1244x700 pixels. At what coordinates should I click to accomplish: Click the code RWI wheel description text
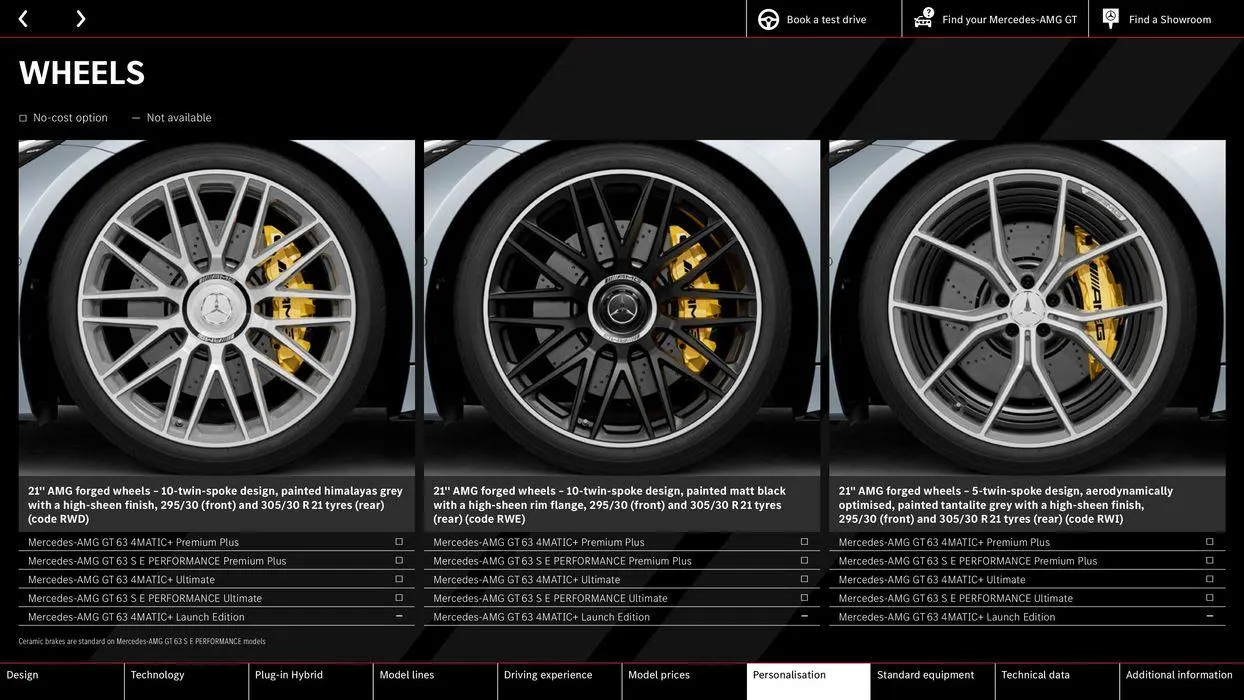point(1006,505)
